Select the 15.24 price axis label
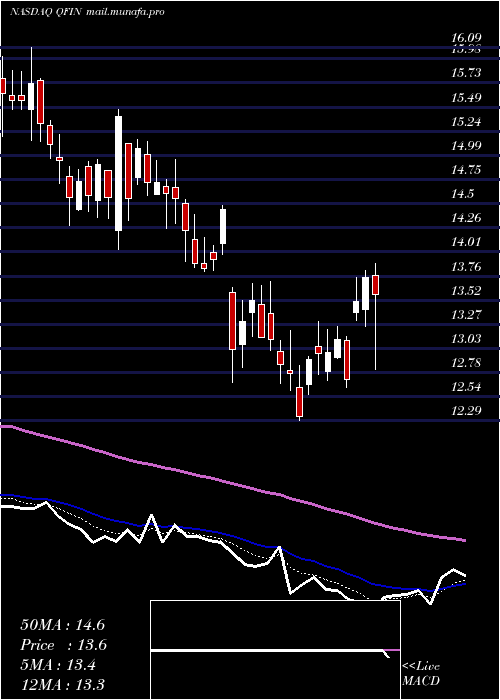This screenshot has height=700, width=500. pyautogui.click(x=467, y=121)
